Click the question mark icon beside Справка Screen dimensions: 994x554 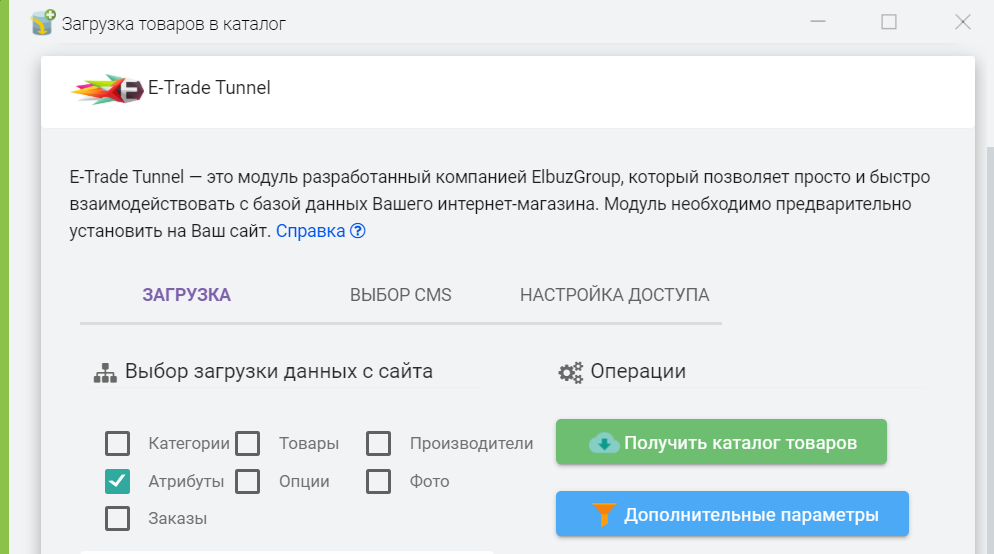(358, 231)
